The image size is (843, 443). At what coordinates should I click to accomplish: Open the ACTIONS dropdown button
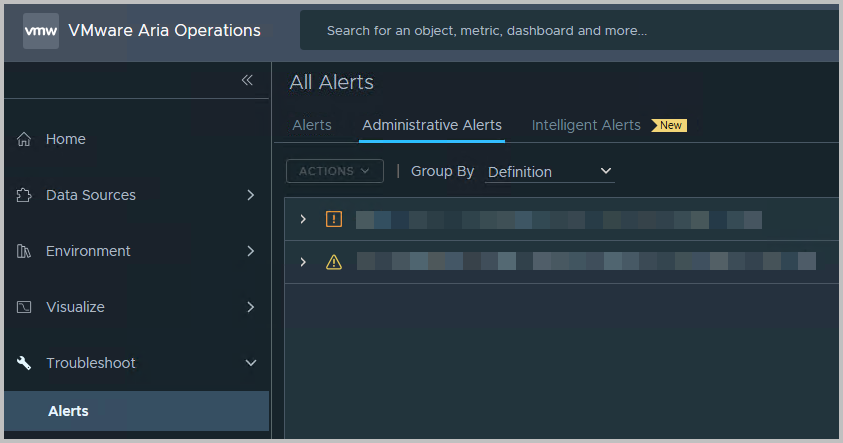pos(335,171)
